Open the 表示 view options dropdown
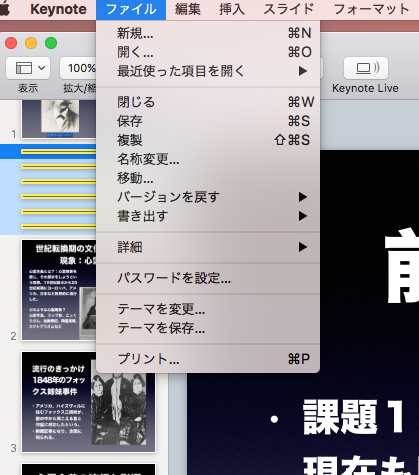419x475 pixels. pos(28,68)
